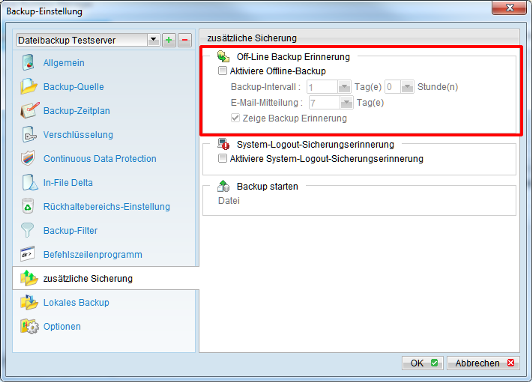Screen dimensions: 532x382
Task: Click the Backup starten section icon
Action: (223, 186)
